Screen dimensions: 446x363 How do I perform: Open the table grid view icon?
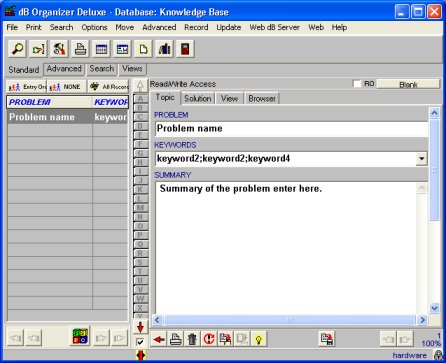pyautogui.click(x=101, y=49)
